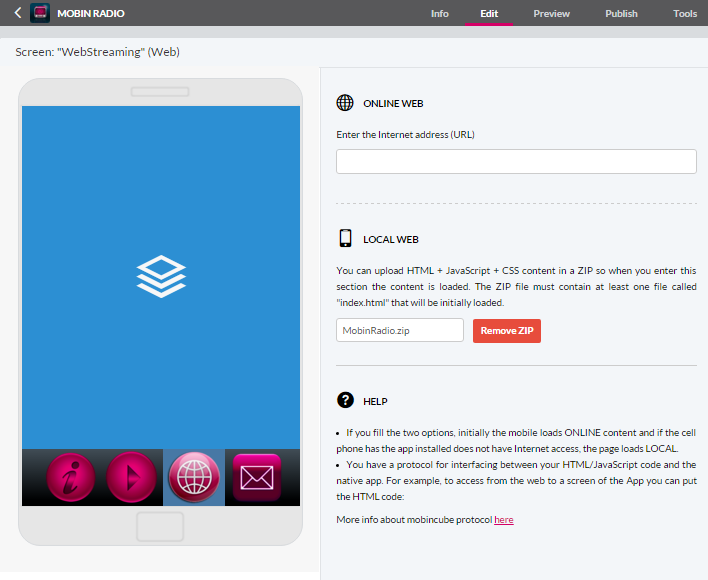Select the Edit tab

(x=489, y=14)
